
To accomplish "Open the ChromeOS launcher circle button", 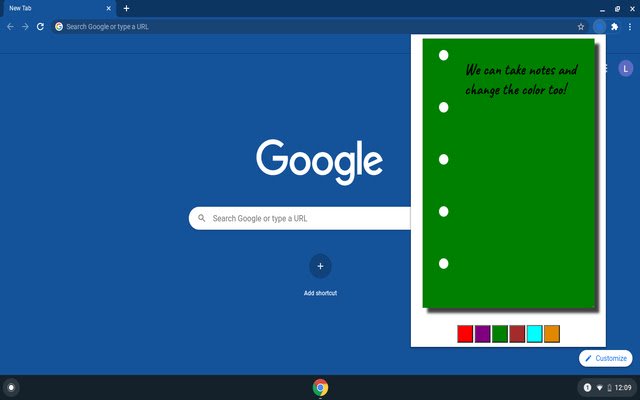I will tap(11, 387).
